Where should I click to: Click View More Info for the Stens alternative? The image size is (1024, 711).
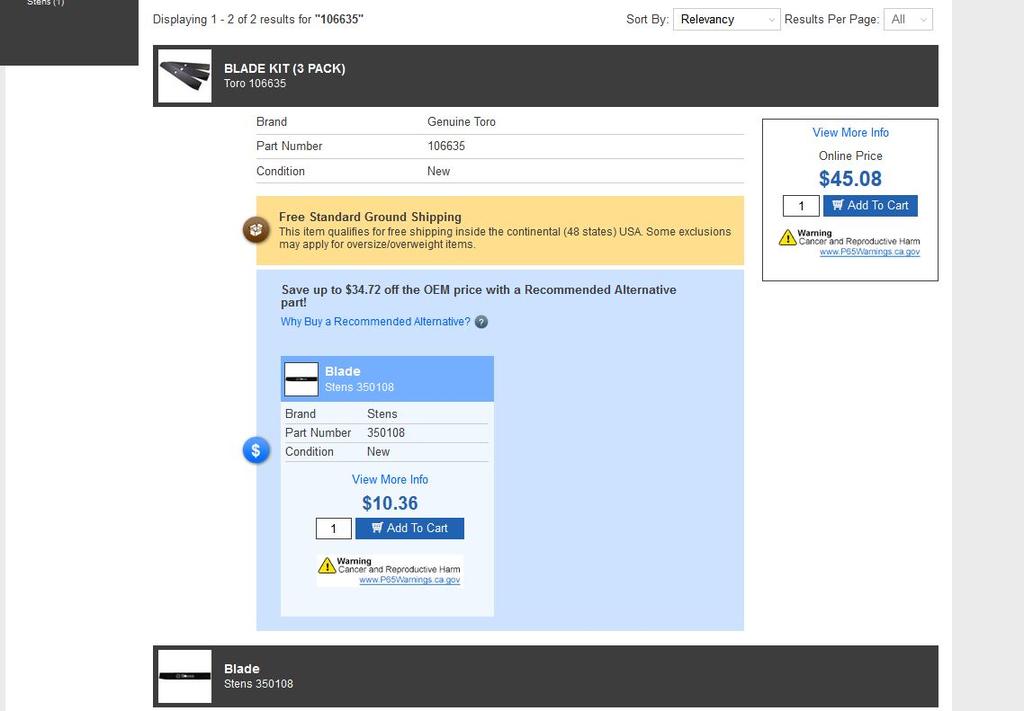point(390,479)
